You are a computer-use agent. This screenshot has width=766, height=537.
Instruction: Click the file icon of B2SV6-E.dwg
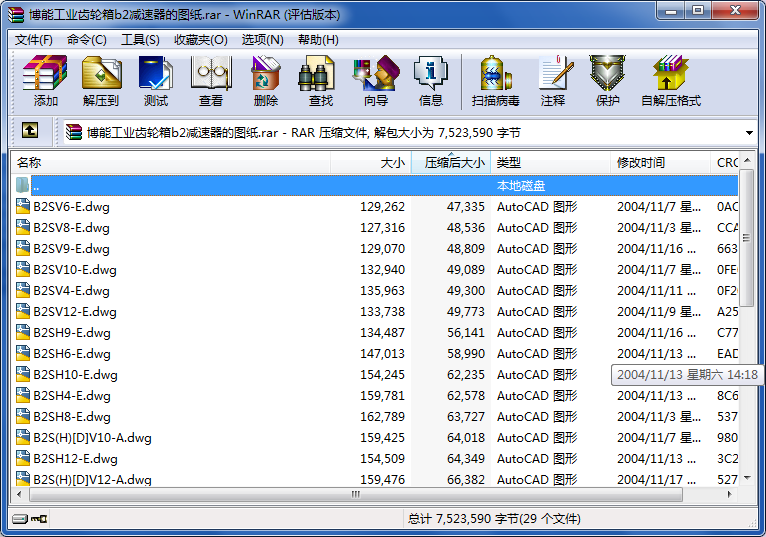22,206
